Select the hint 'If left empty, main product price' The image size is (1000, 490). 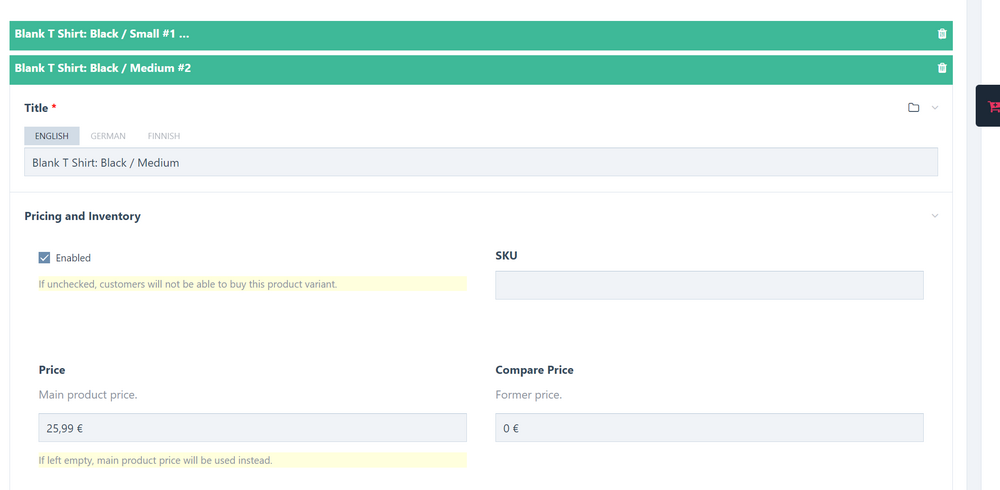[156, 460]
